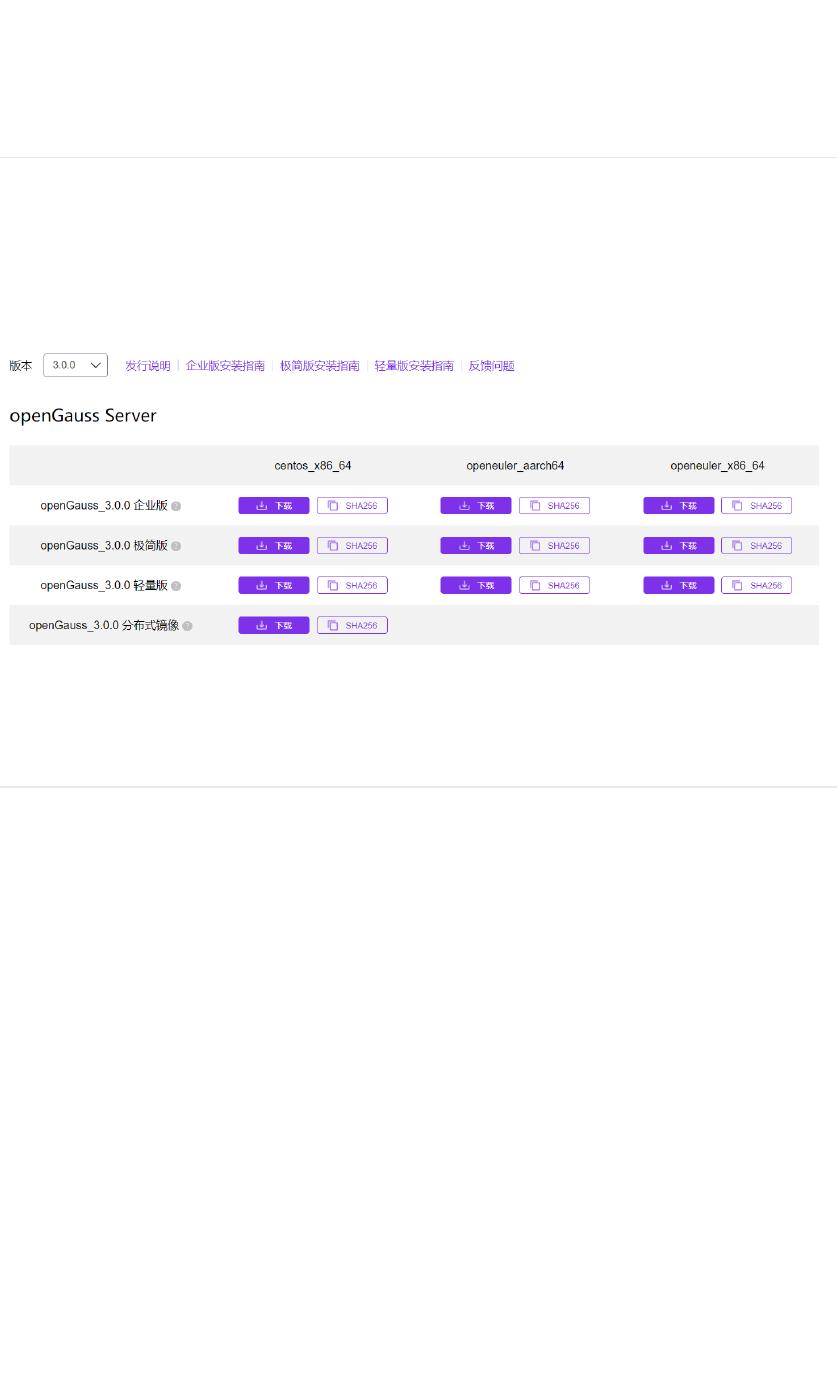837x1378 pixels.
Task: Click the openeuler_x86_64 column header
Action: click(x=717, y=466)
